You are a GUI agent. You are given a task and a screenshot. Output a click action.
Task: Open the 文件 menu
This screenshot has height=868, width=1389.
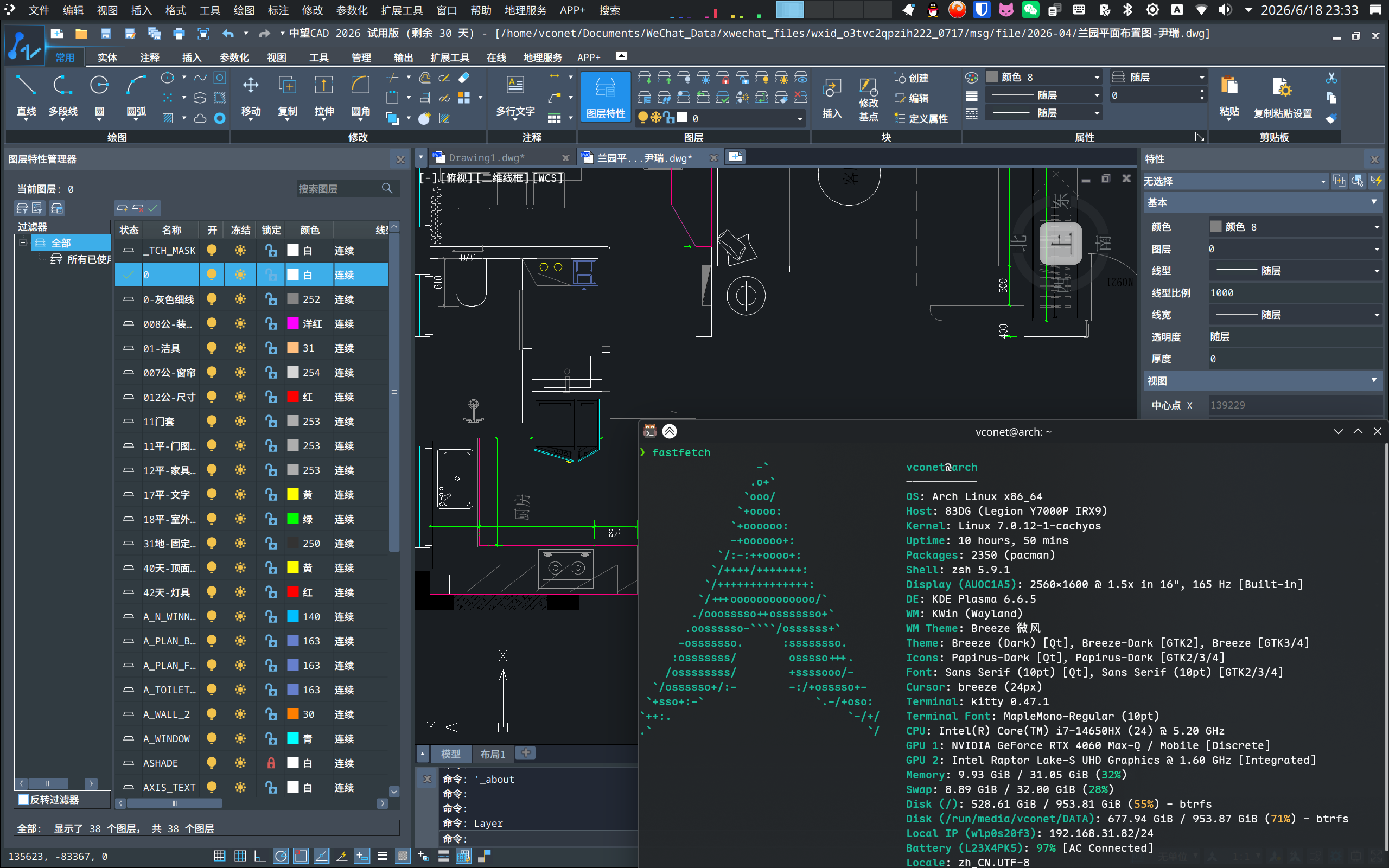[39, 10]
